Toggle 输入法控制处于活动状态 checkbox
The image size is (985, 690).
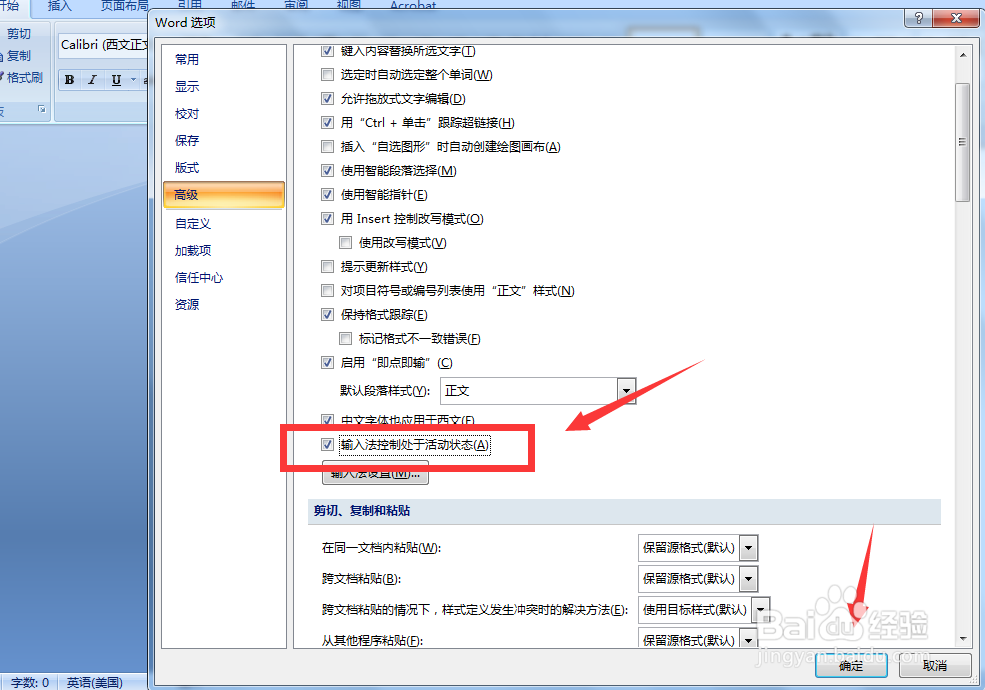pyautogui.click(x=327, y=445)
